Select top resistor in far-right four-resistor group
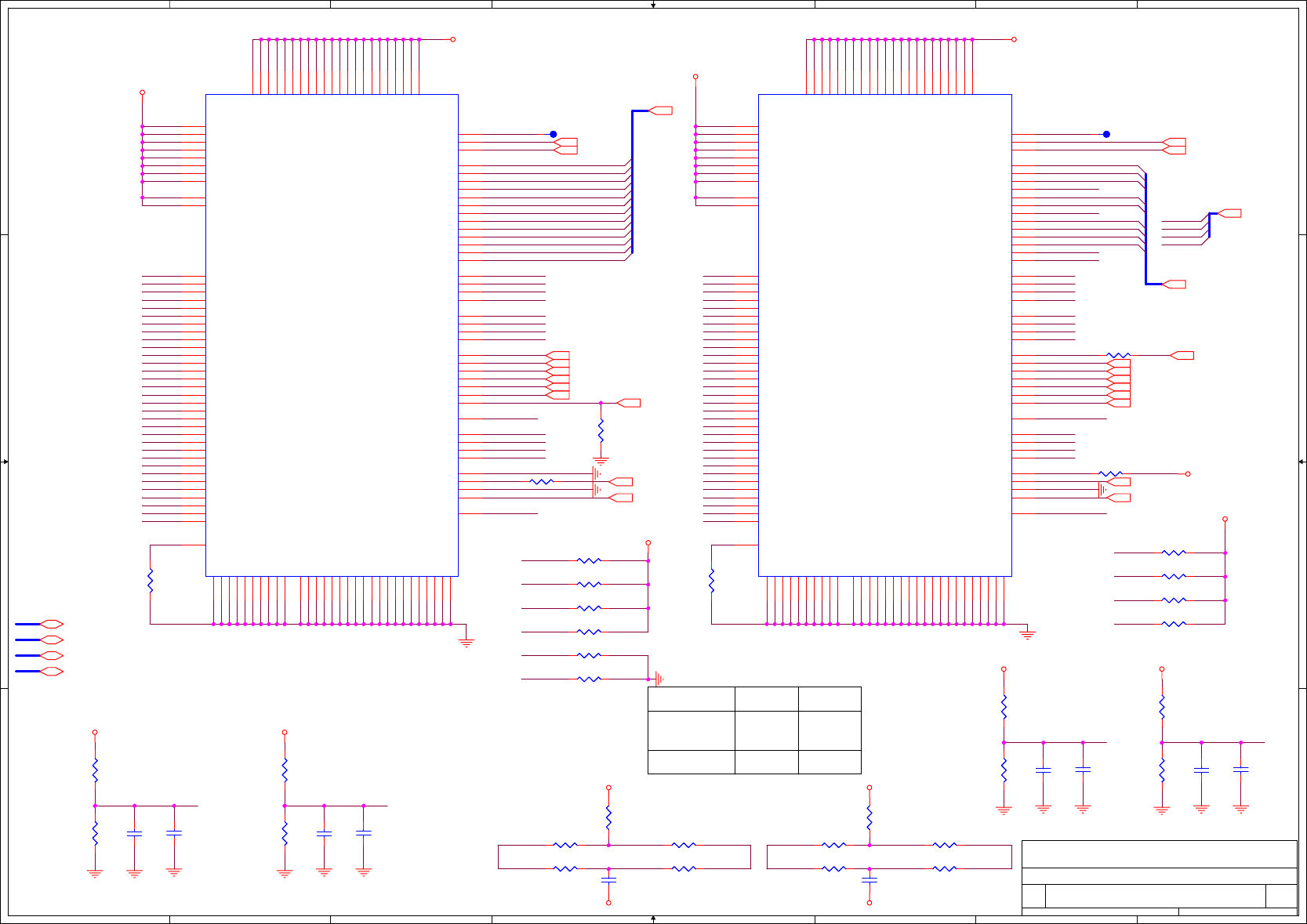 1174,553
